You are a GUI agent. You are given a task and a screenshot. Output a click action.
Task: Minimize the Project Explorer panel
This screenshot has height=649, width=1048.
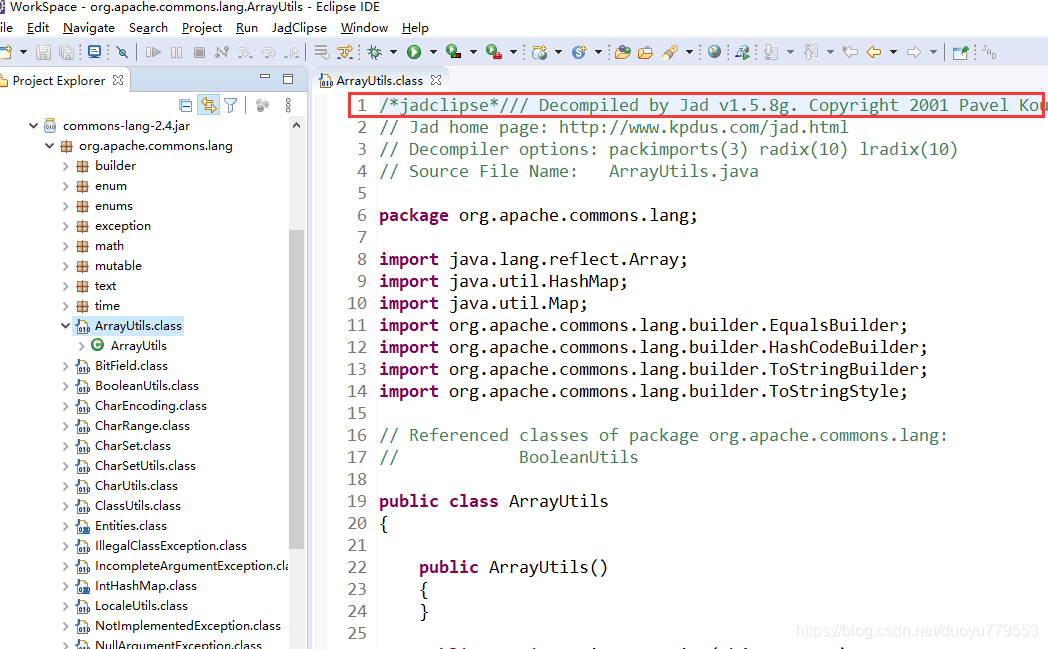[x=265, y=78]
